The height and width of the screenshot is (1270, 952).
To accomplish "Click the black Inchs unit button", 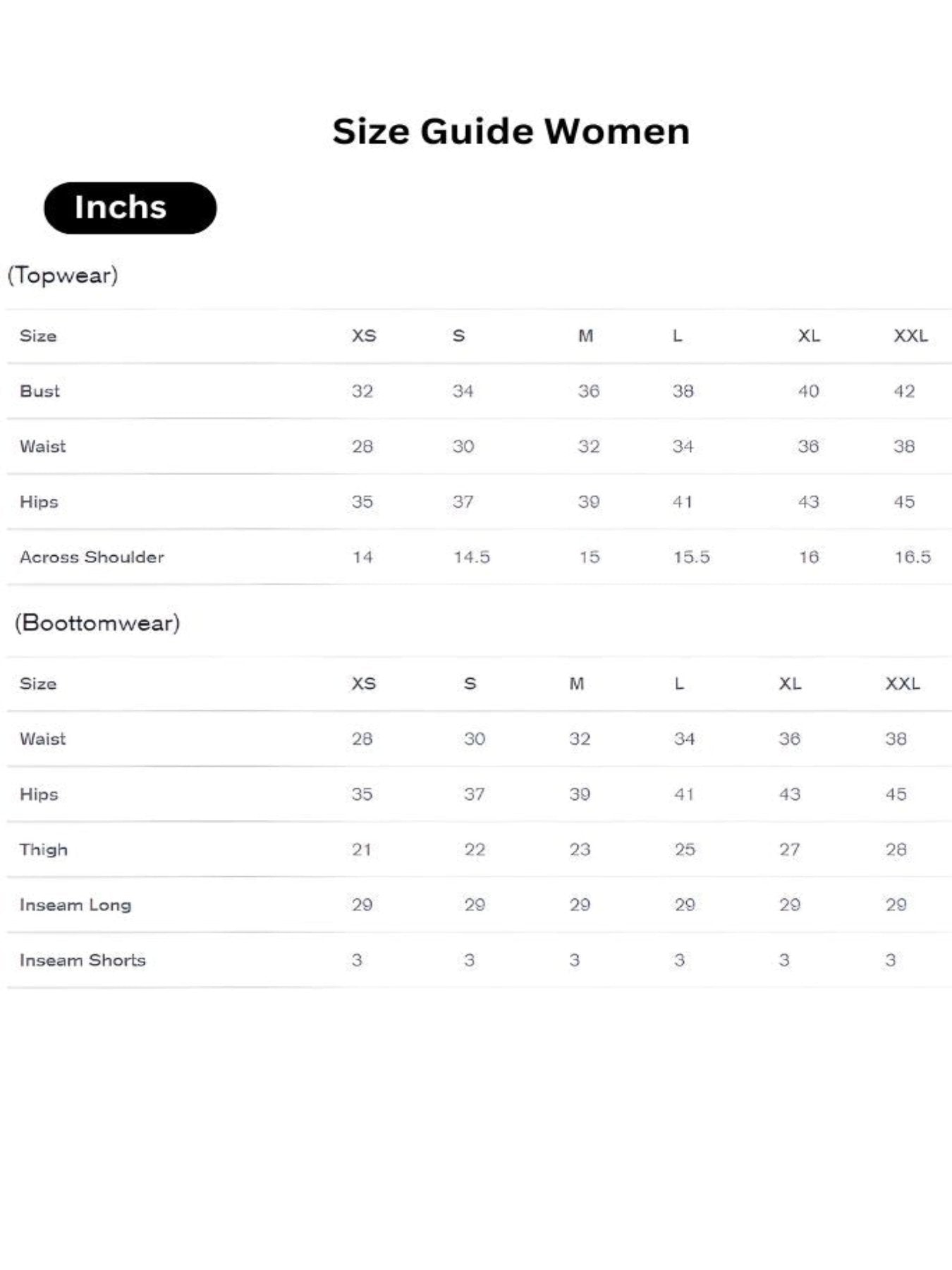I will point(130,208).
